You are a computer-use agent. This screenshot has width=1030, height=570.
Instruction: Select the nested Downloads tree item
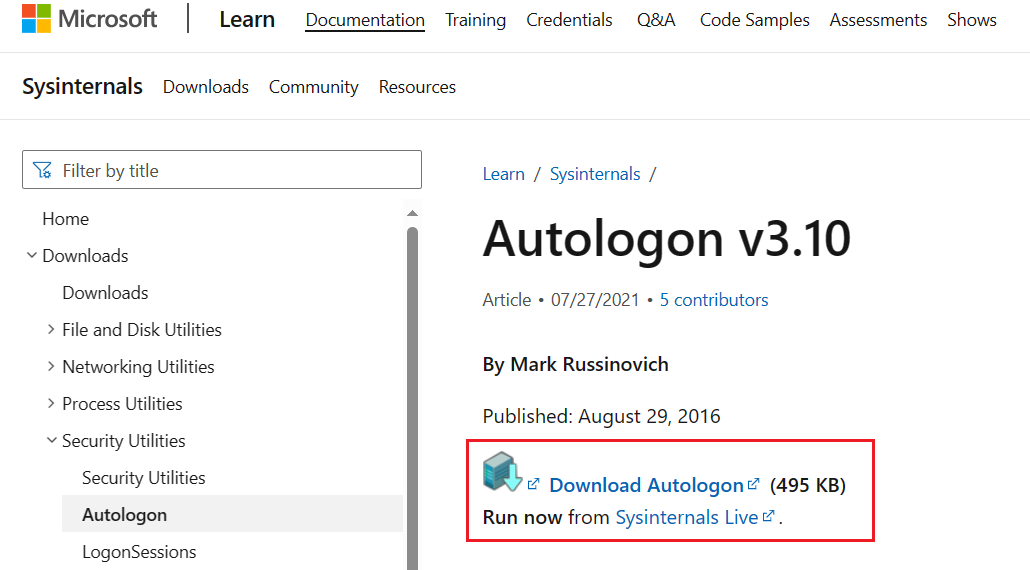pos(105,293)
